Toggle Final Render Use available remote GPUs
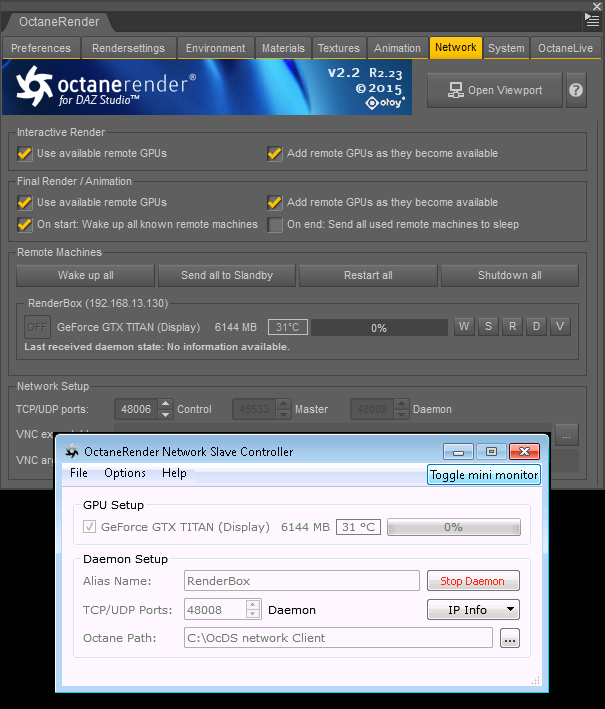The width and height of the screenshot is (605, 709). pyautogui.click(x=24, y=203)
